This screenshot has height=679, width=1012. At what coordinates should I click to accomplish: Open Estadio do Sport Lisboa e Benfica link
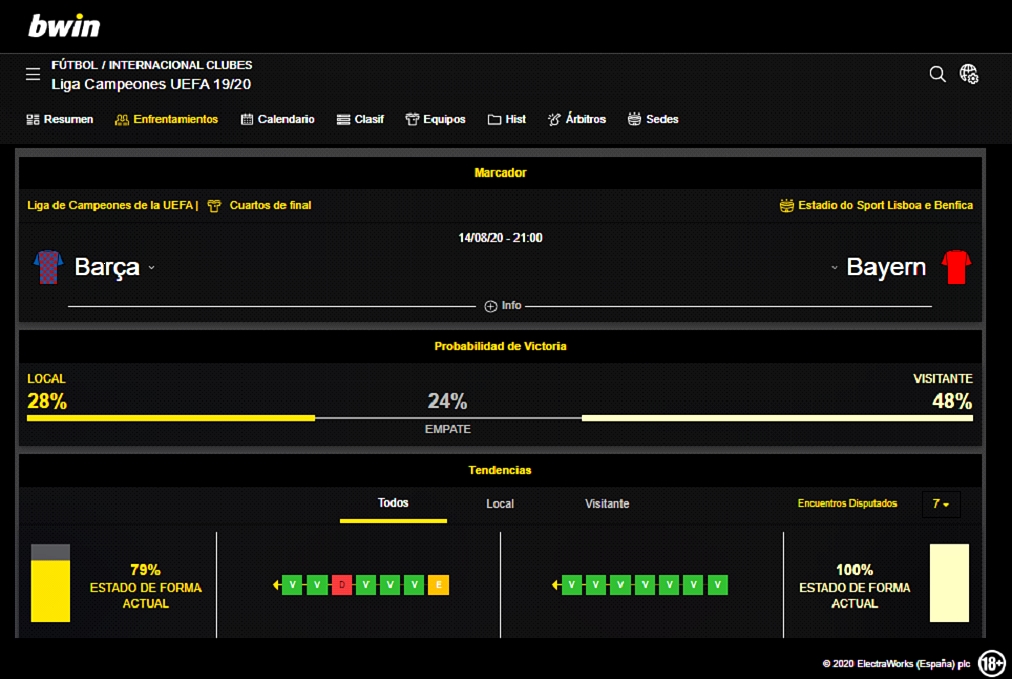886,205
